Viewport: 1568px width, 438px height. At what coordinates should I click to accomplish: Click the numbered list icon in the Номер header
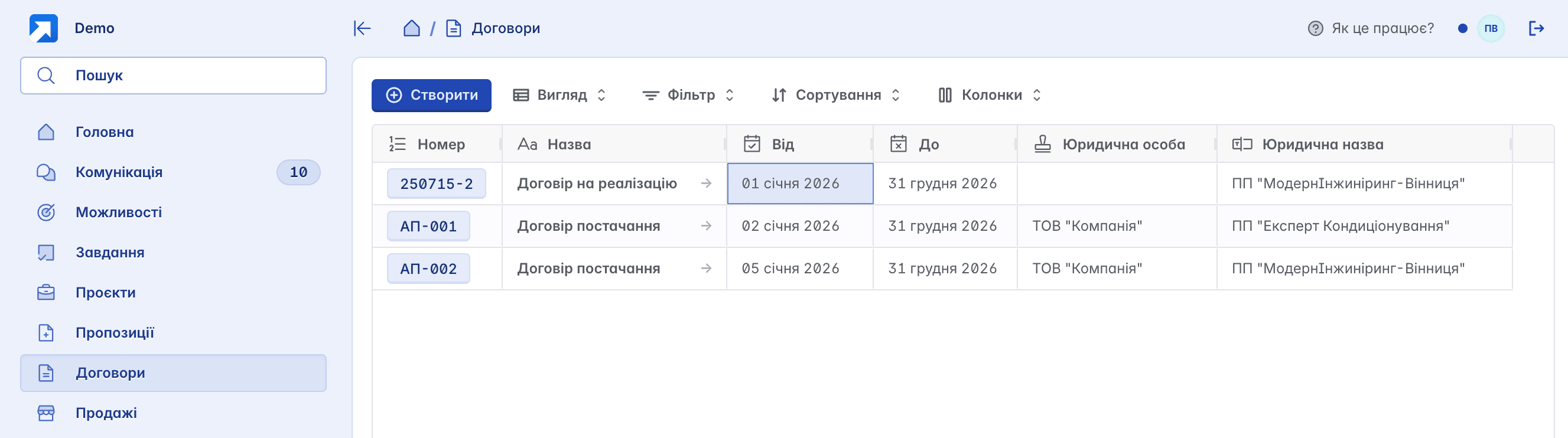398,143
